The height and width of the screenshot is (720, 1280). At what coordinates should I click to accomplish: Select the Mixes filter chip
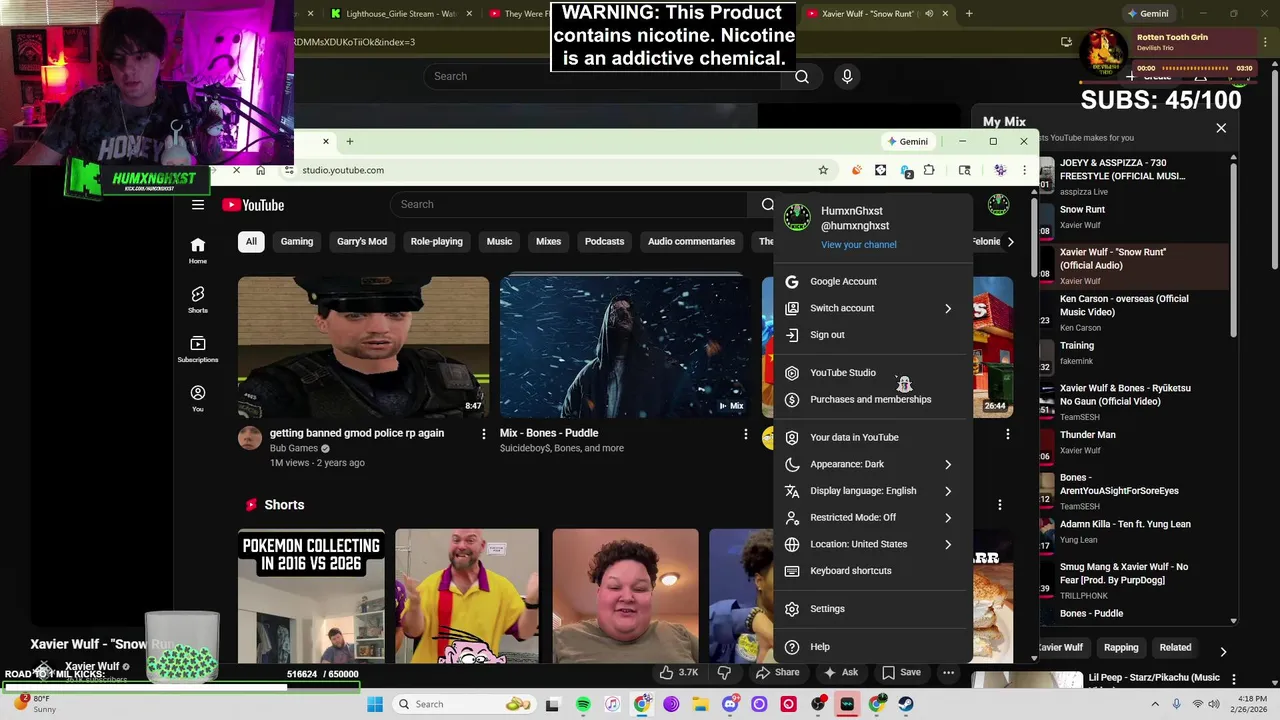(x=548, y=241)
